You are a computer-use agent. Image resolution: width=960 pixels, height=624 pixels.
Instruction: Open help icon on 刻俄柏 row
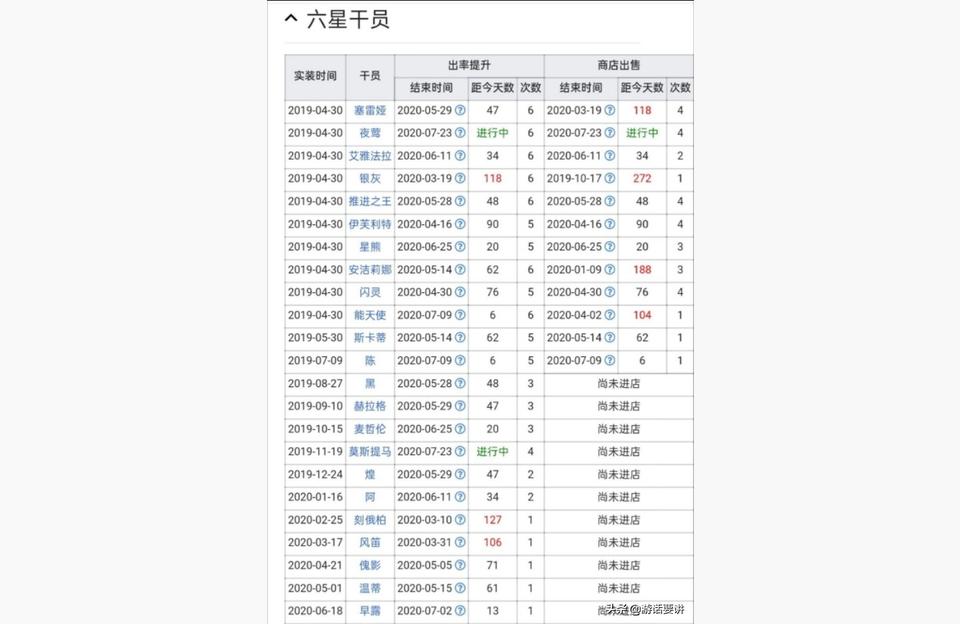click(460, 520)
